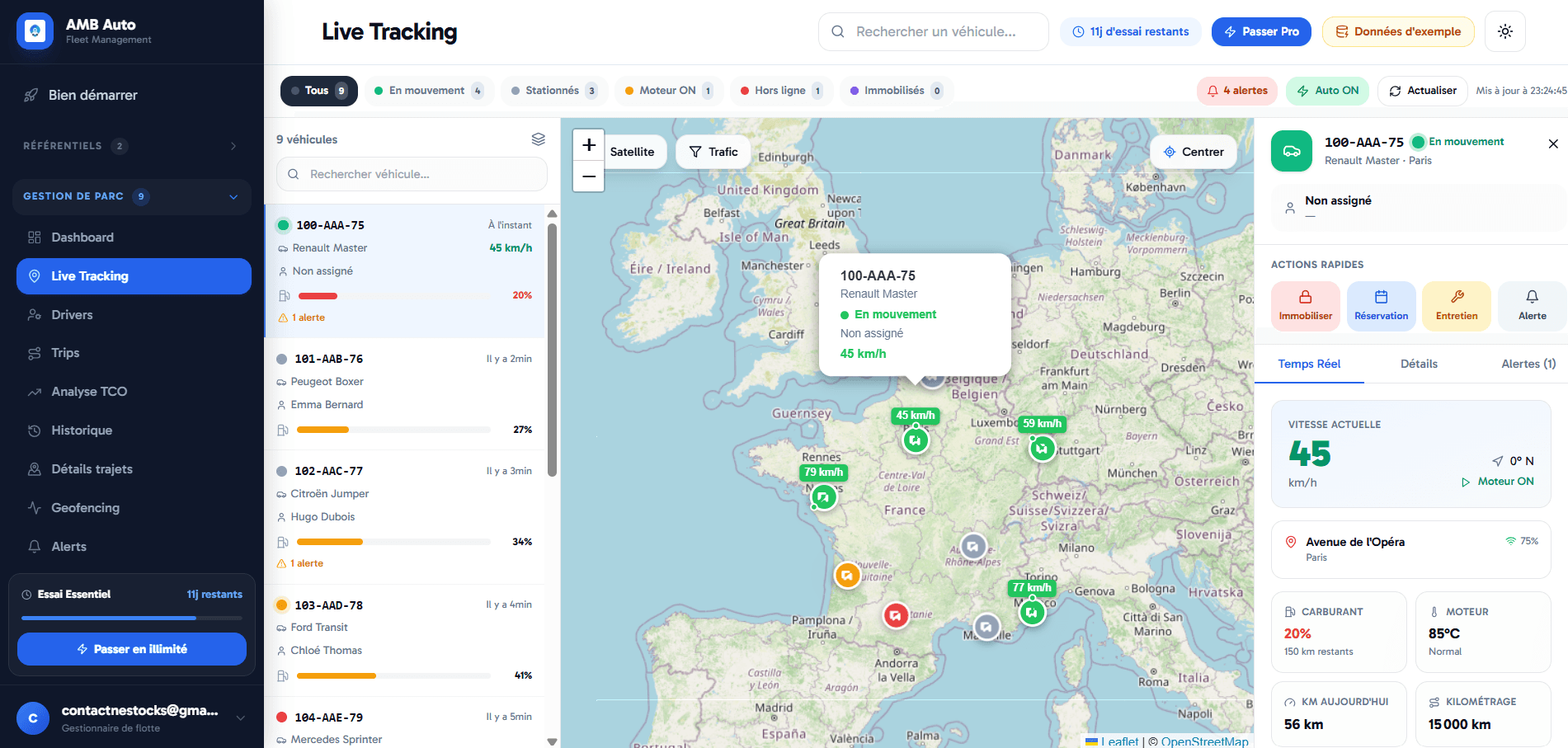Open Réservation quick action
Image resolution: width=1568 pixels, height=748 pixels.
1381,306
